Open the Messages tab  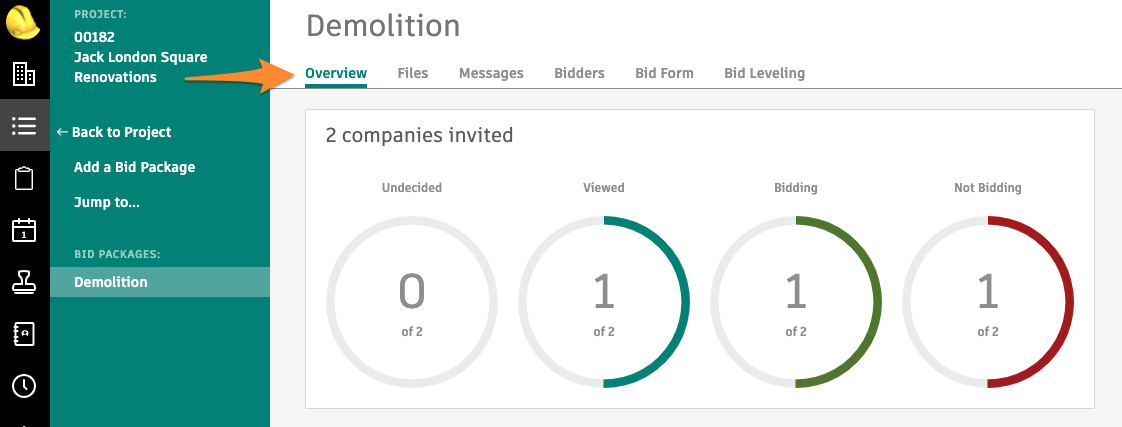[491, 73]
